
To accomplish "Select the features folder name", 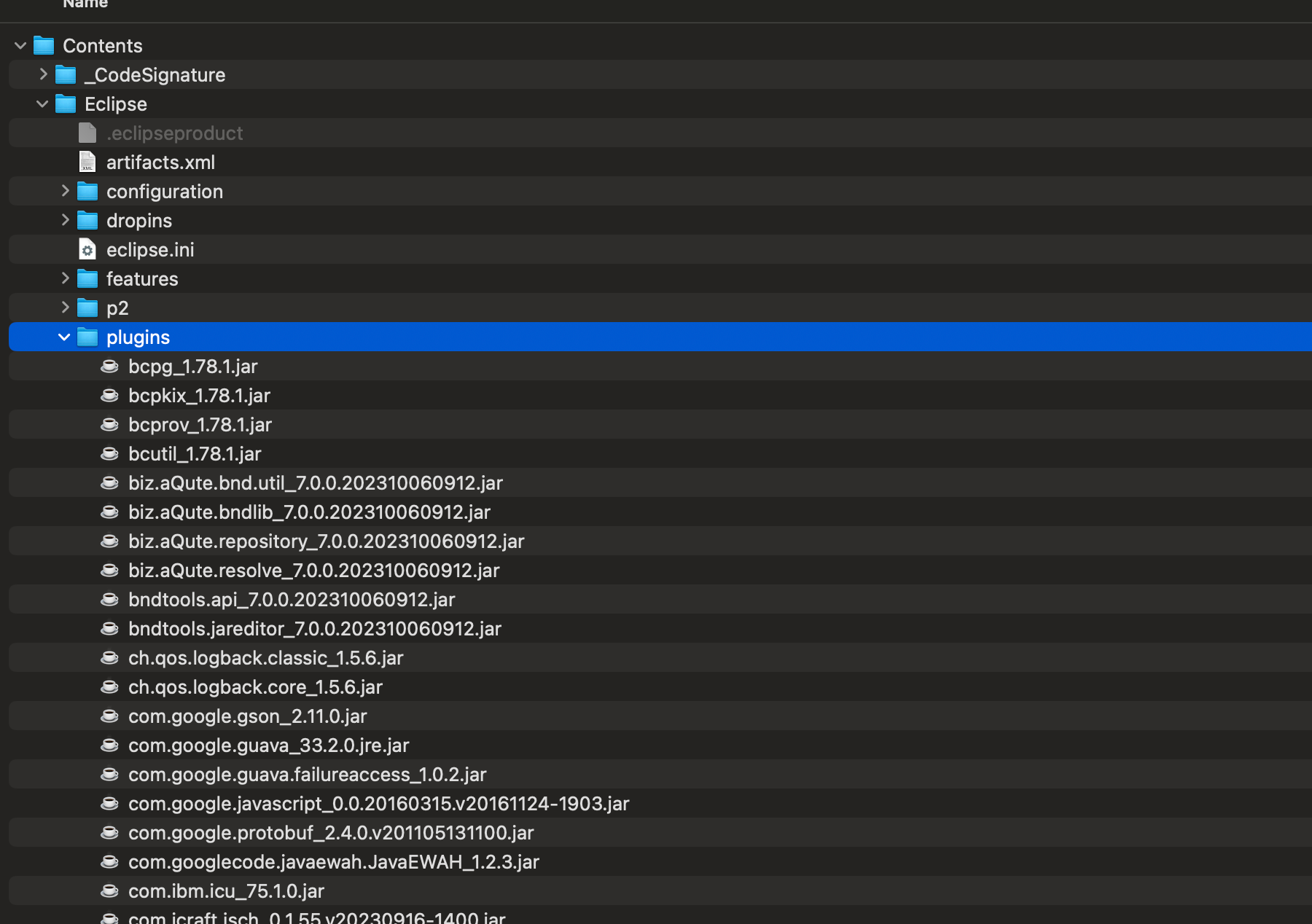I will pos(142,279).
